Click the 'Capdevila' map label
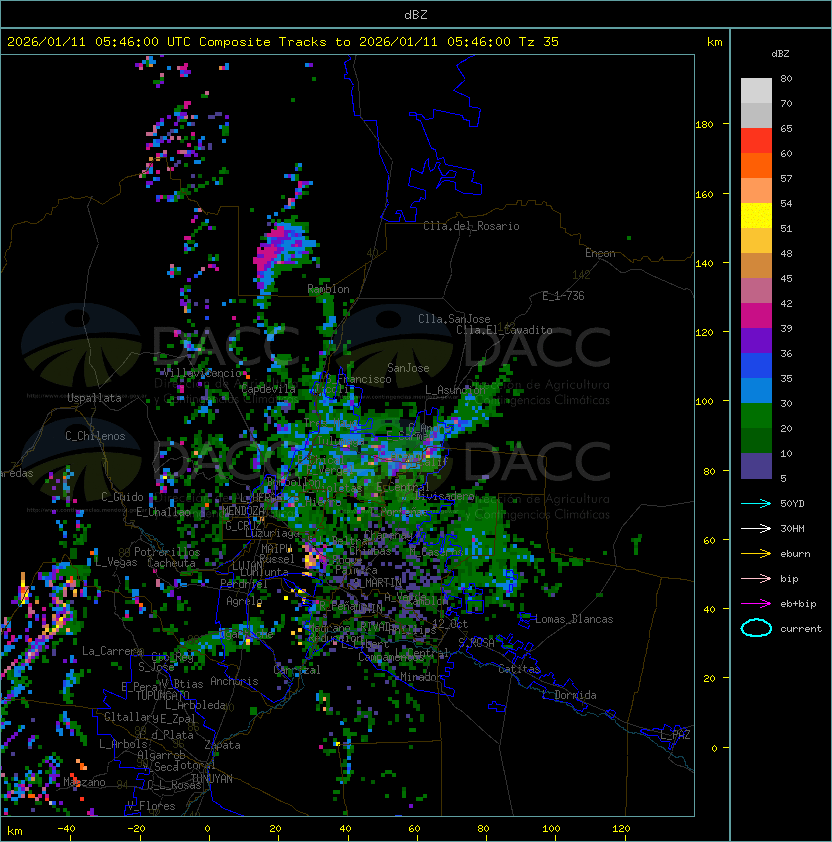 tap(268, 389)
